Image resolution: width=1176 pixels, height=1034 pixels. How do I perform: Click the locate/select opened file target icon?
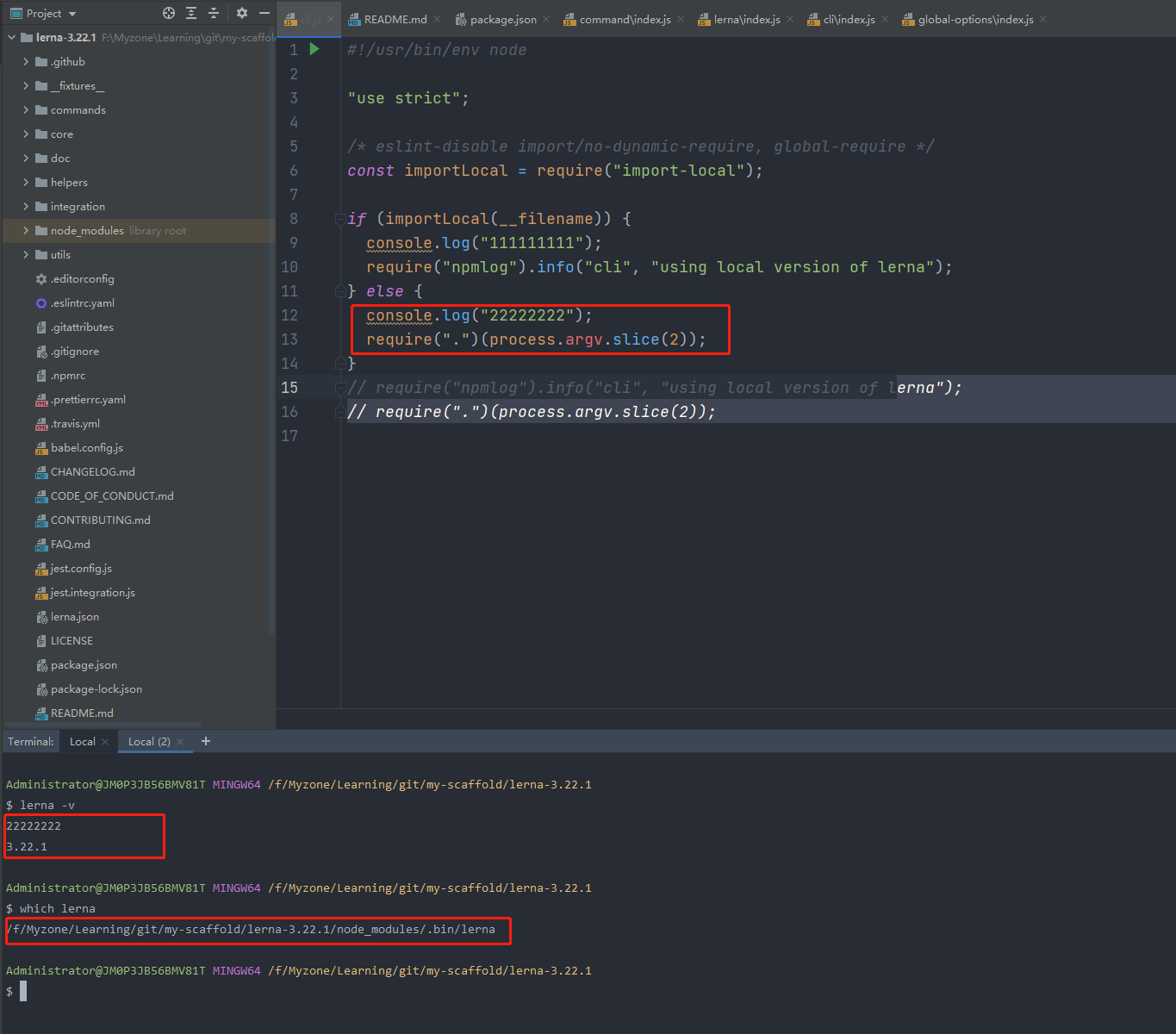click(x=169, y=13)
